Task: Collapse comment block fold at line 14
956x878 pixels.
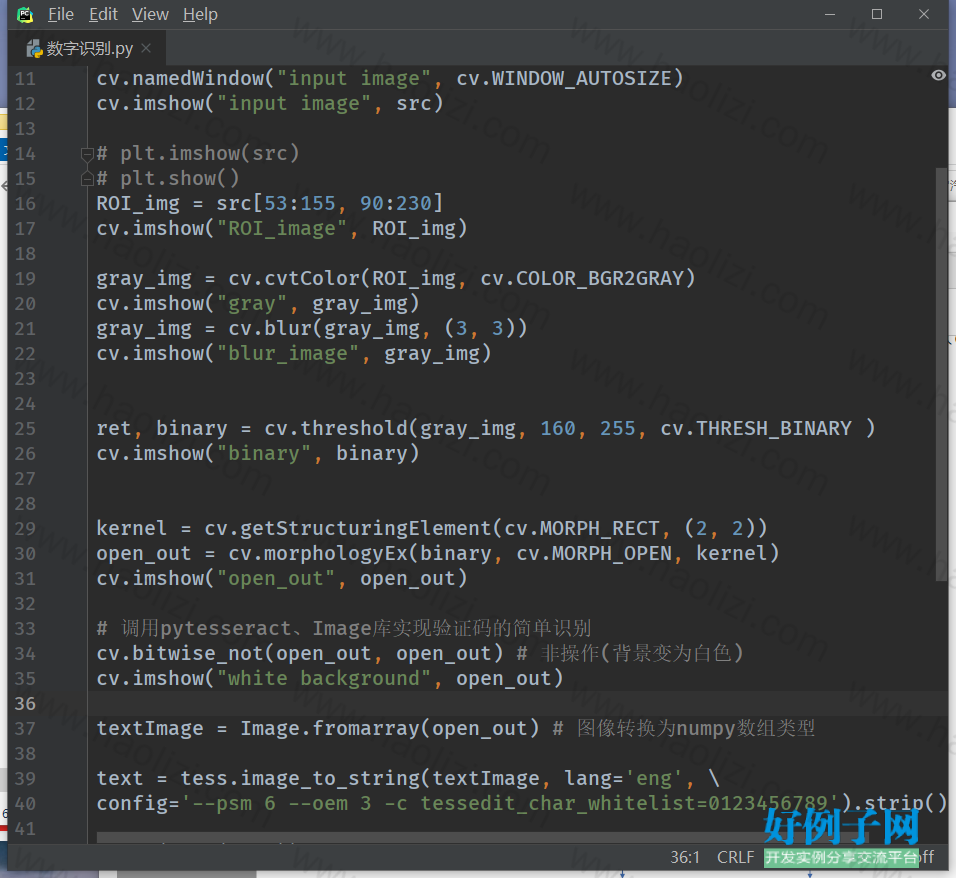Action: point(87,154)
